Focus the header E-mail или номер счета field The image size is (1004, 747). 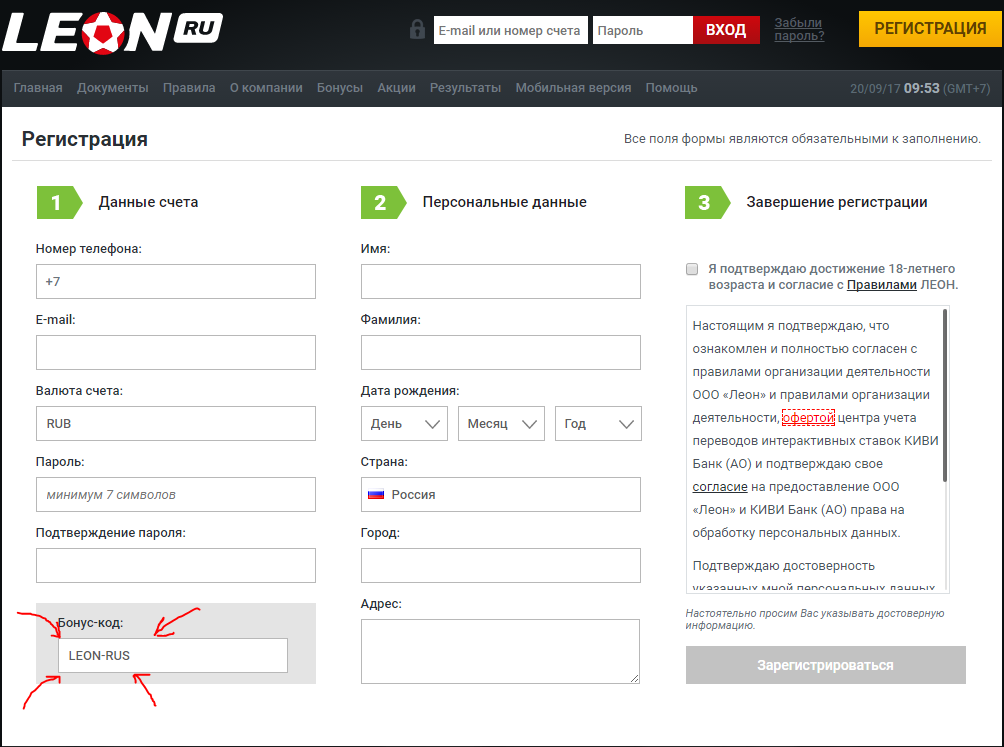(510, 30)
